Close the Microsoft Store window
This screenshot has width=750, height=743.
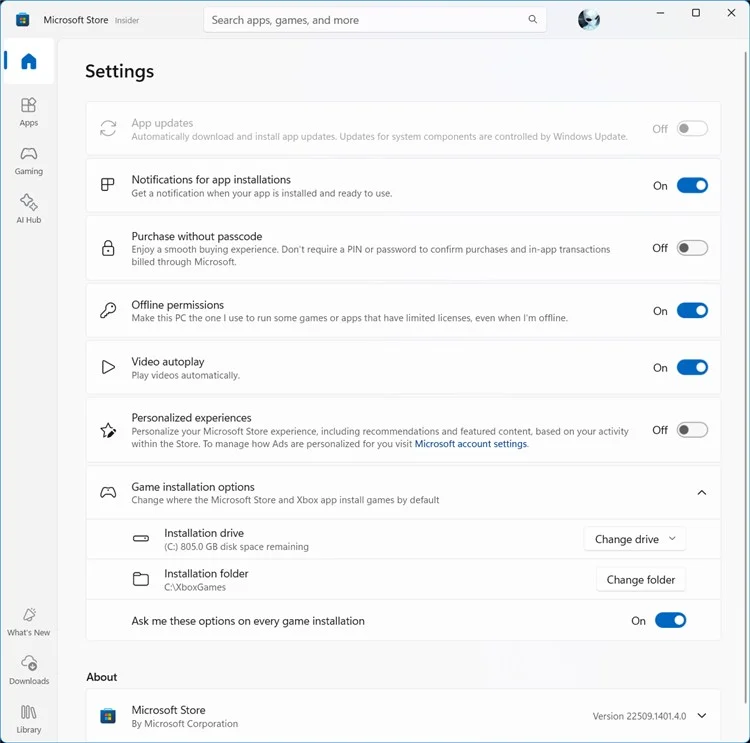(x=731, y=13)
